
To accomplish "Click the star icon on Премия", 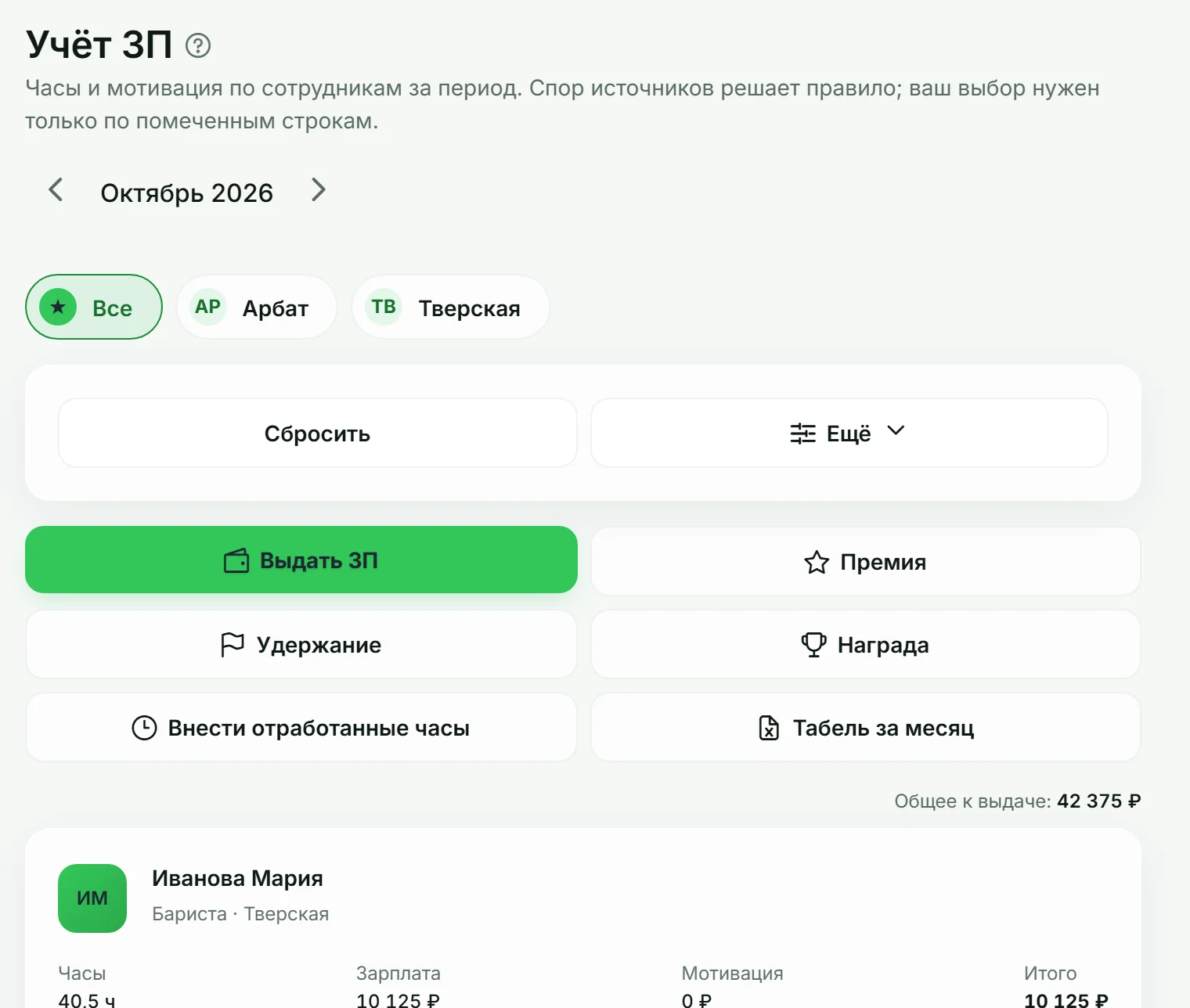I will (817, 562).
